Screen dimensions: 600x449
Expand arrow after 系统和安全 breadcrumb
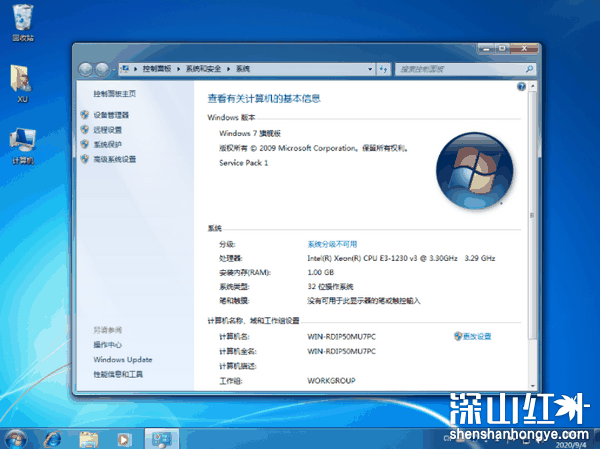pos(228,69)
